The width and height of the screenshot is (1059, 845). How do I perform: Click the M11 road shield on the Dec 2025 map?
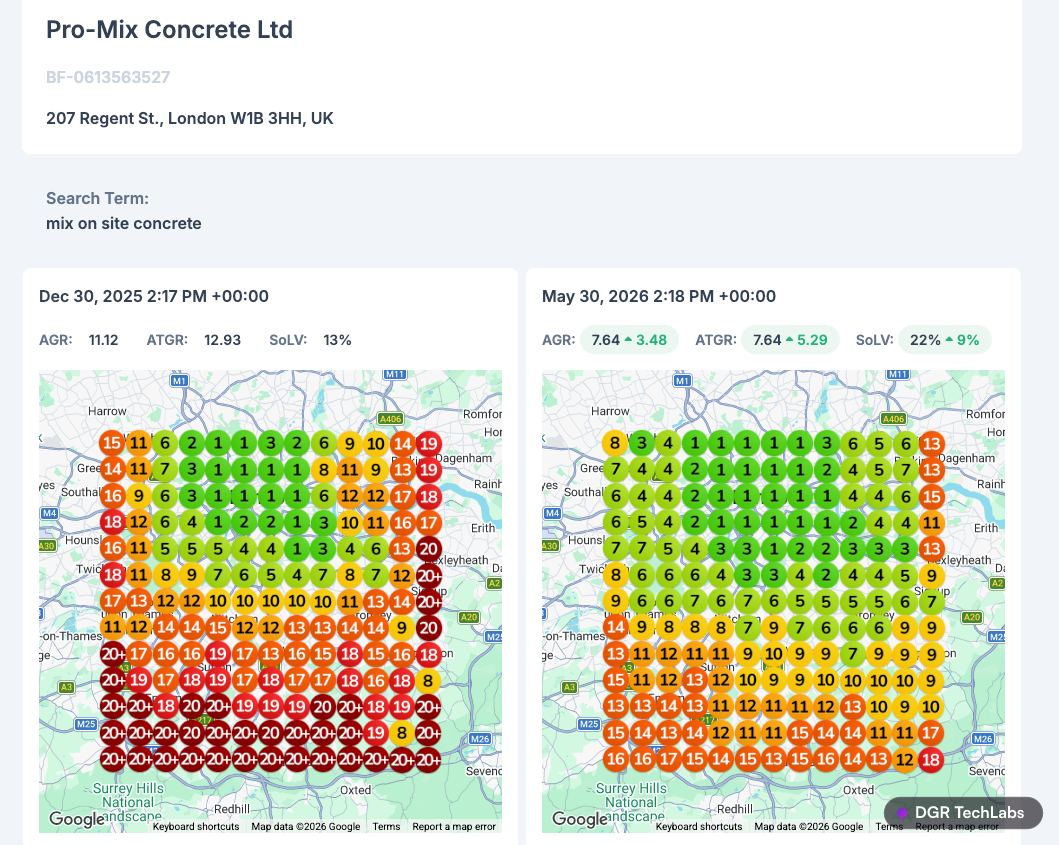(x=394, y=374)
